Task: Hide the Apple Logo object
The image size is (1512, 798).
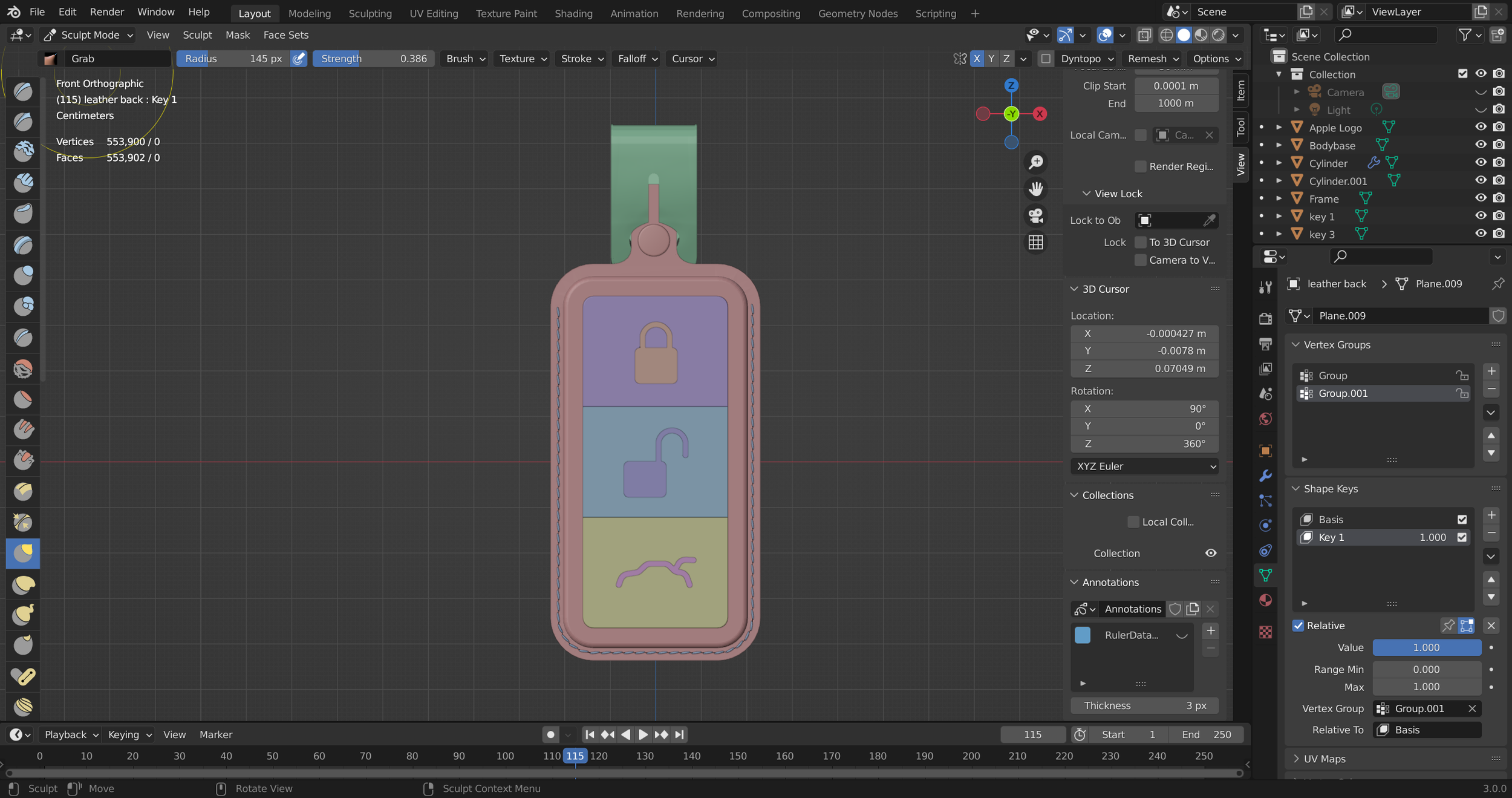Action: pyautogui.click(x=1480, y=127)
